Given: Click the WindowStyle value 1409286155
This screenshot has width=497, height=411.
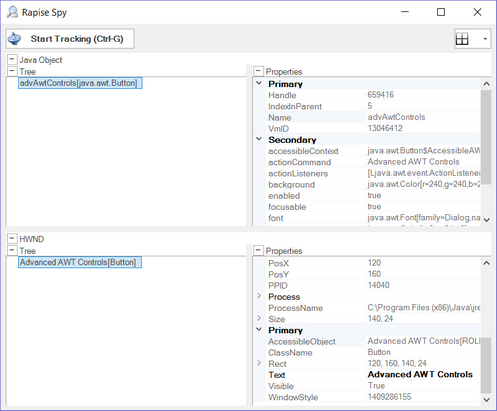Looking at the screenshot, I should coord(389,397).
